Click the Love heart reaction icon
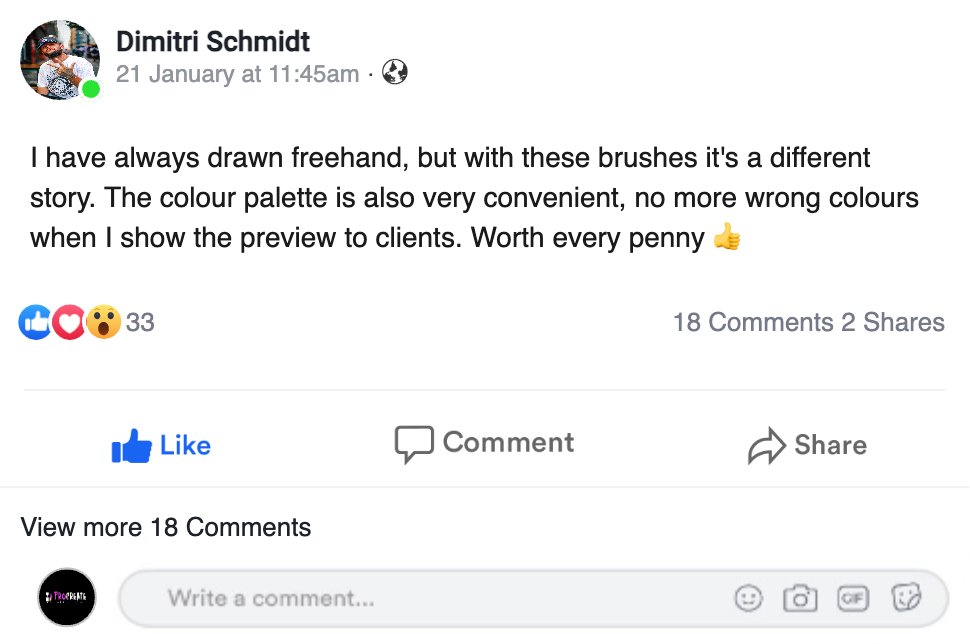Screen dimensions: 970x644 point(68,322)
